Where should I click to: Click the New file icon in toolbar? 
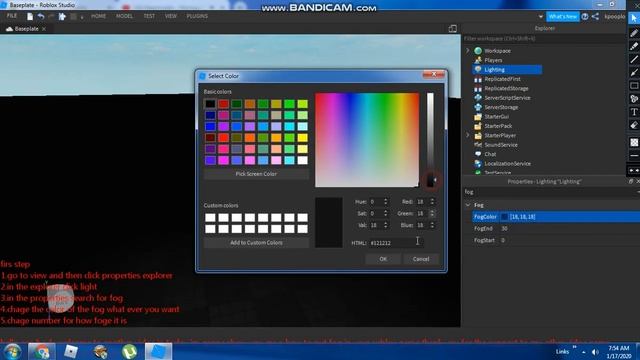coord(30,16)
